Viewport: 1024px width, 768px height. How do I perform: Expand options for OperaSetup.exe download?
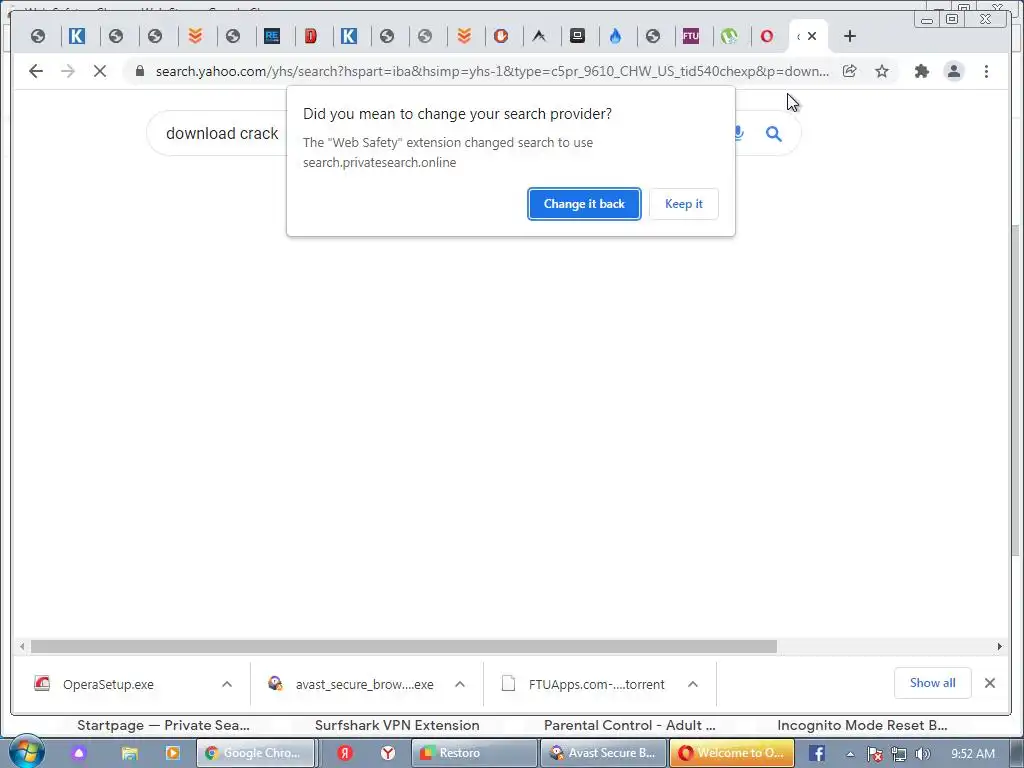coord(227,684)
